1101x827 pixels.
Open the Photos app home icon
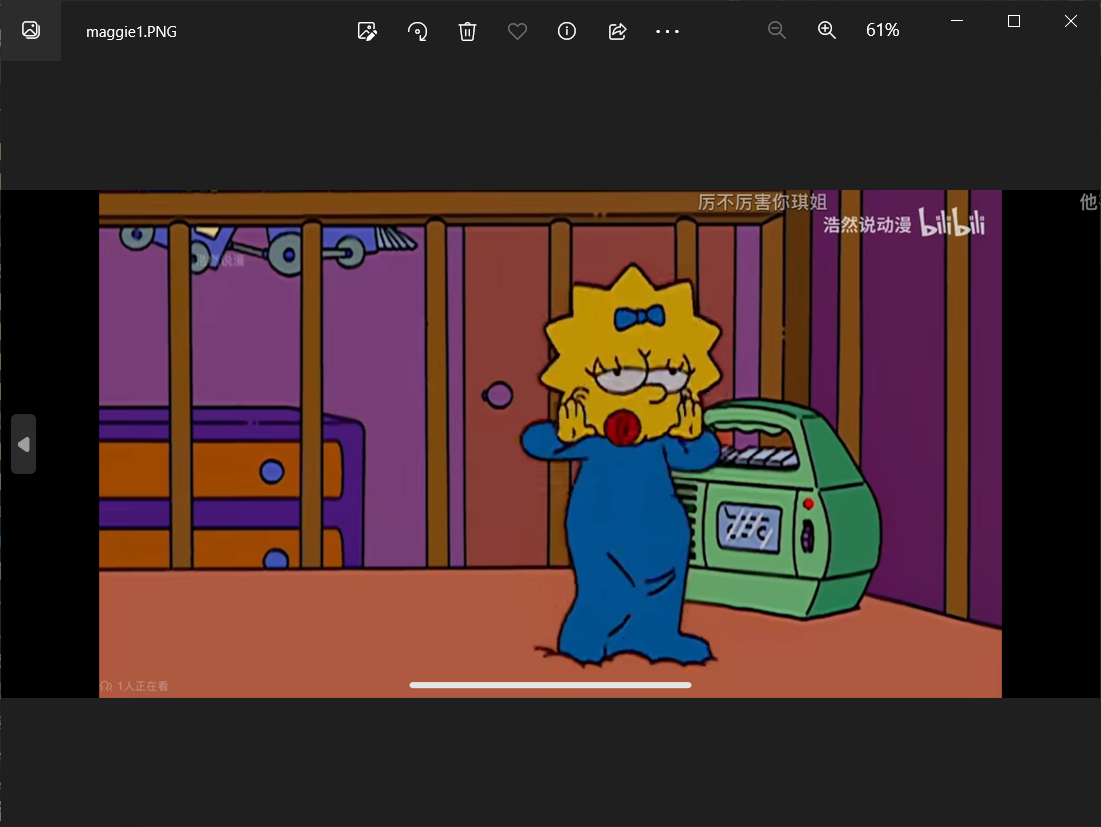pos(30,30)
